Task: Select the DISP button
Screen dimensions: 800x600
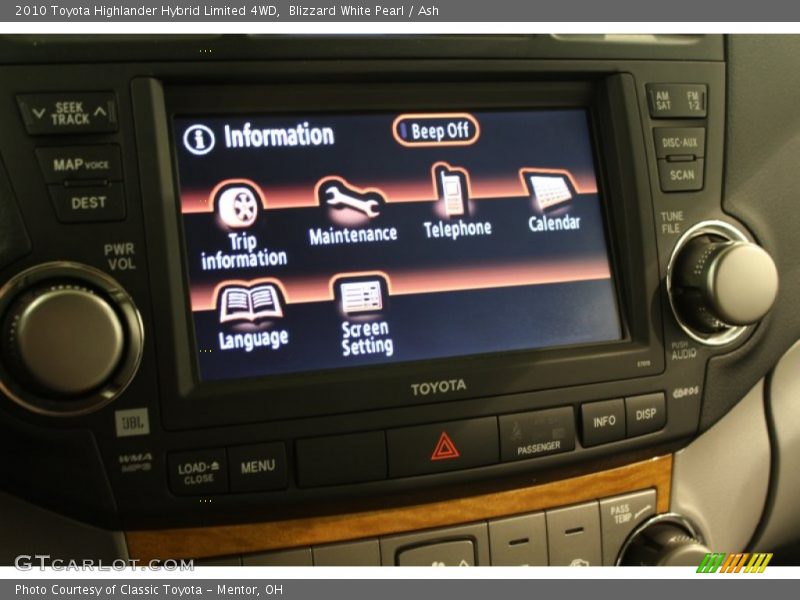Action: point(646,414)
